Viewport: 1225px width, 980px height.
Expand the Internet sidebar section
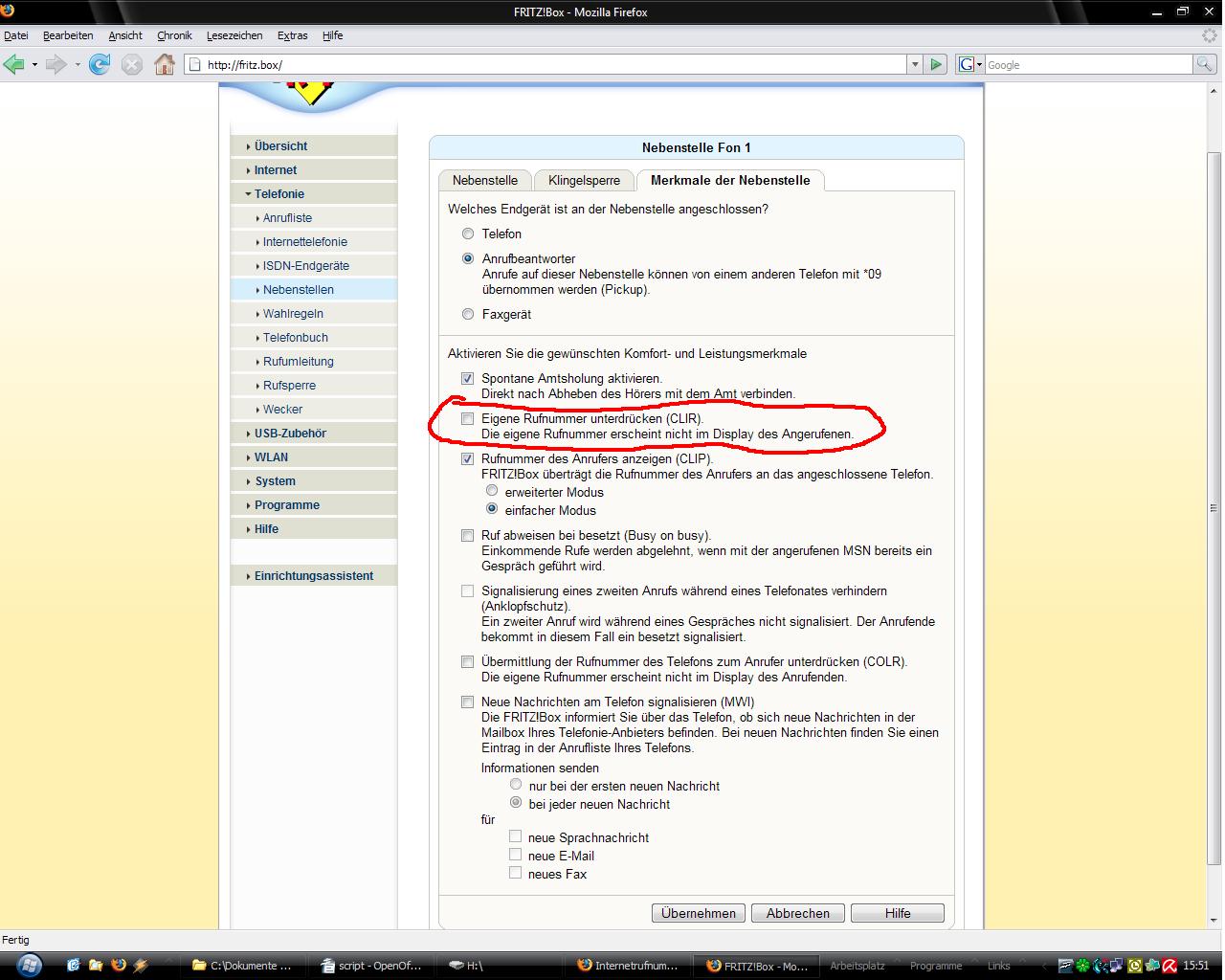tap(314, 170)
